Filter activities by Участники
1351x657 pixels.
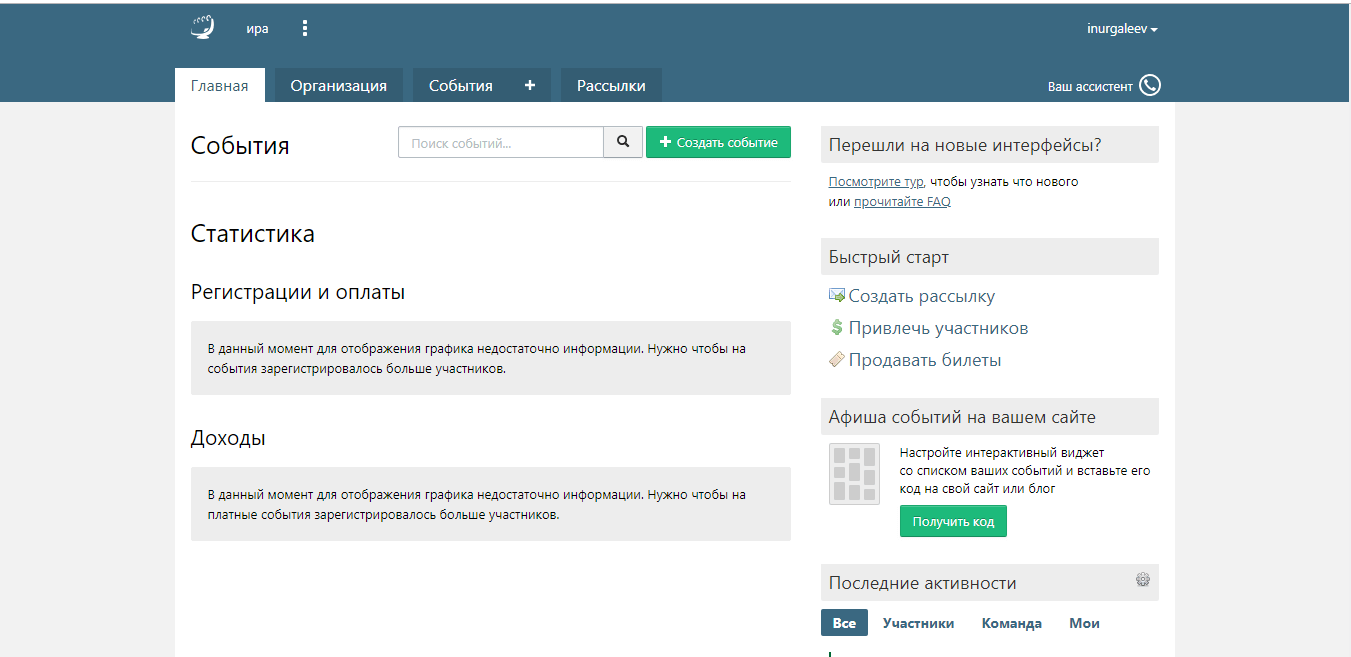[918, 623]
